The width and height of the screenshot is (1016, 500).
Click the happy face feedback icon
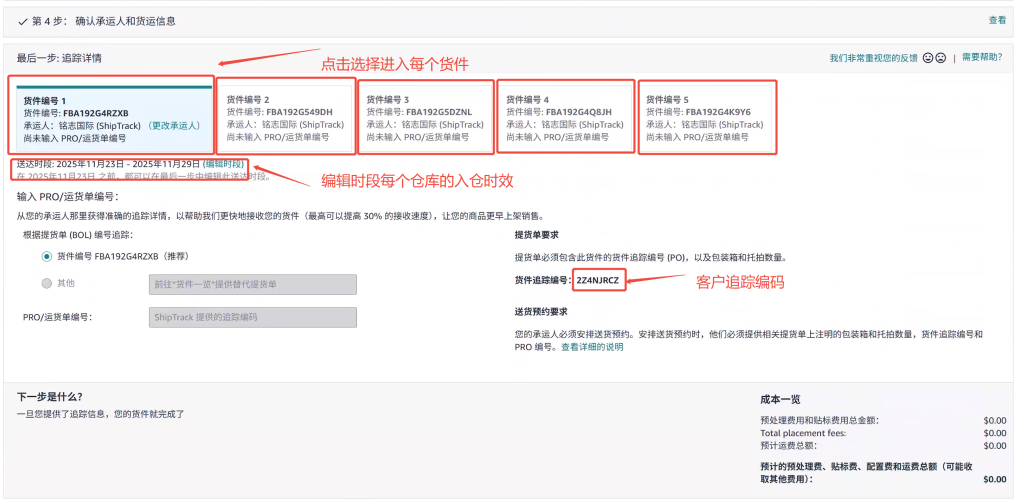(927, 58)
